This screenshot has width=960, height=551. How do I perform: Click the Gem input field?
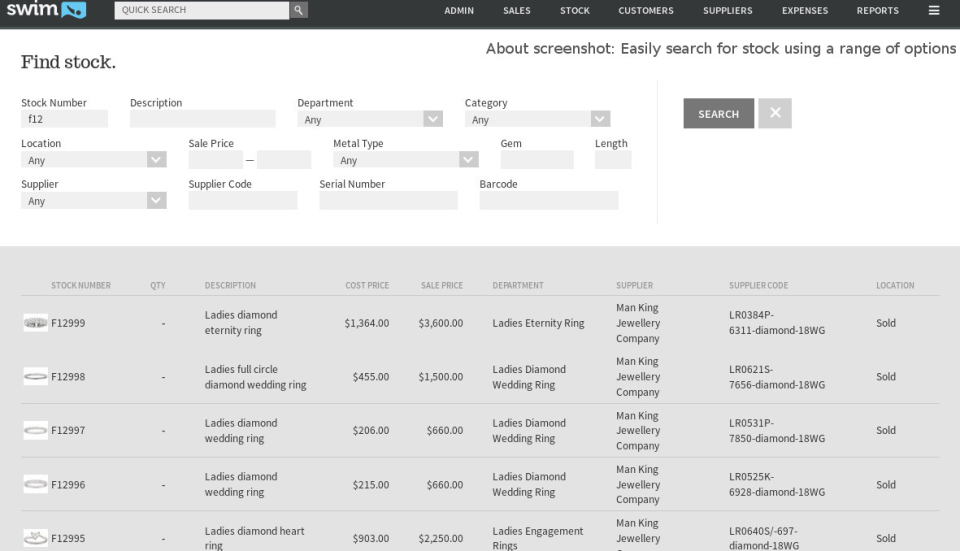(537, 160)
